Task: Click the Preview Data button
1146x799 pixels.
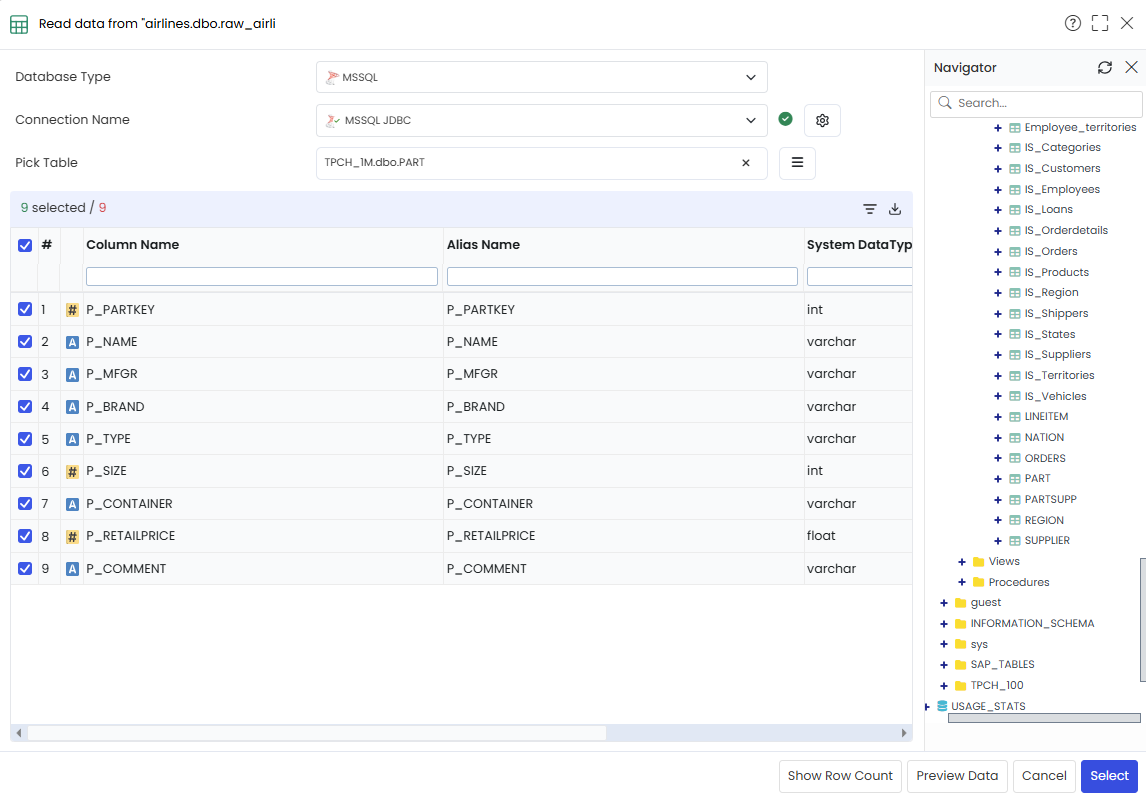Action: [957, 776]
